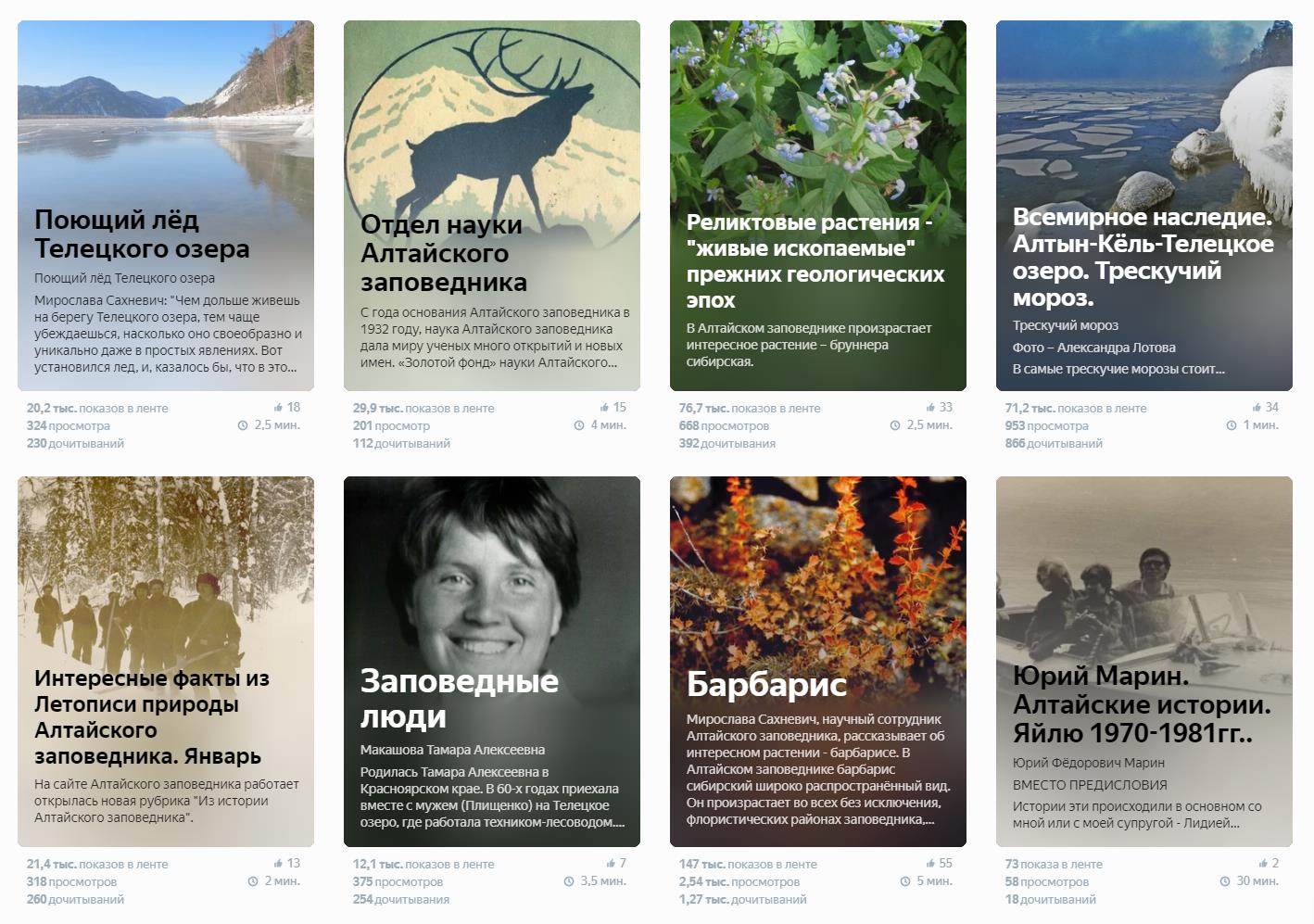The image size is (1314, 924).
Task: Click the likes icon next to 15
Action: click(x=604, y=407)
